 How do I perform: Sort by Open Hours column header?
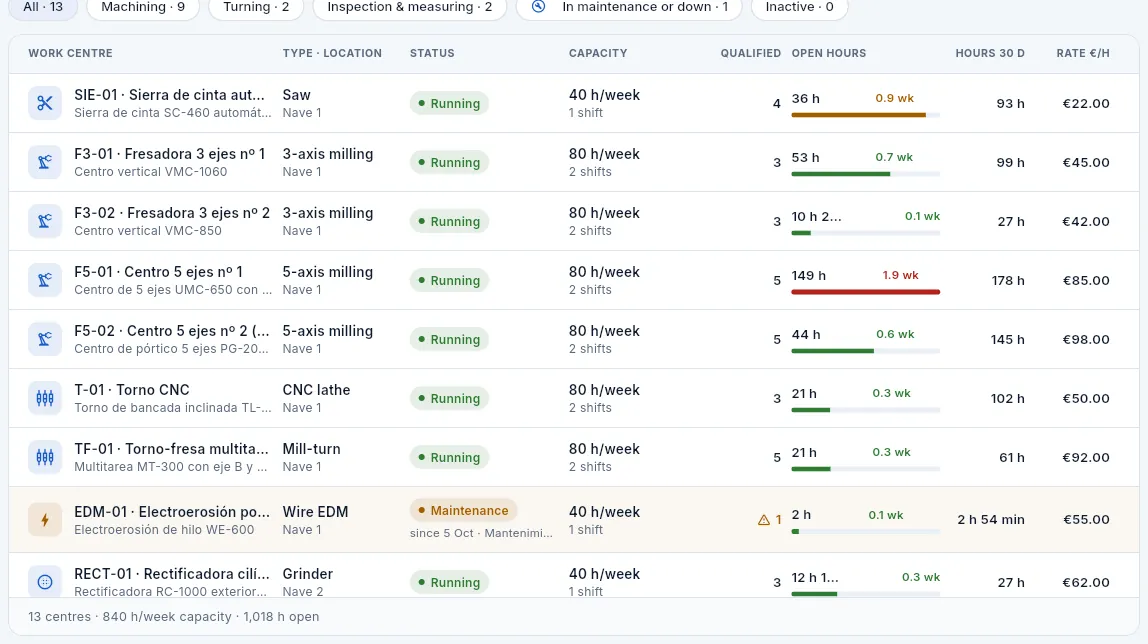[829, 53]
